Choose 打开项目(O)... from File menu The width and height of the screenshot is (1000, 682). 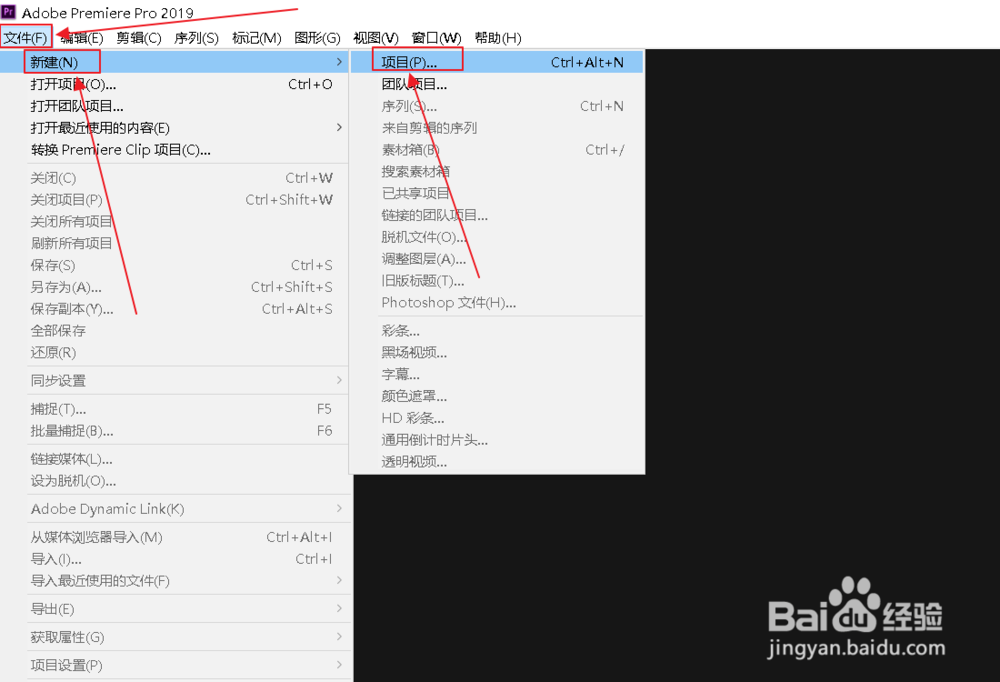(x=175, y=84)
